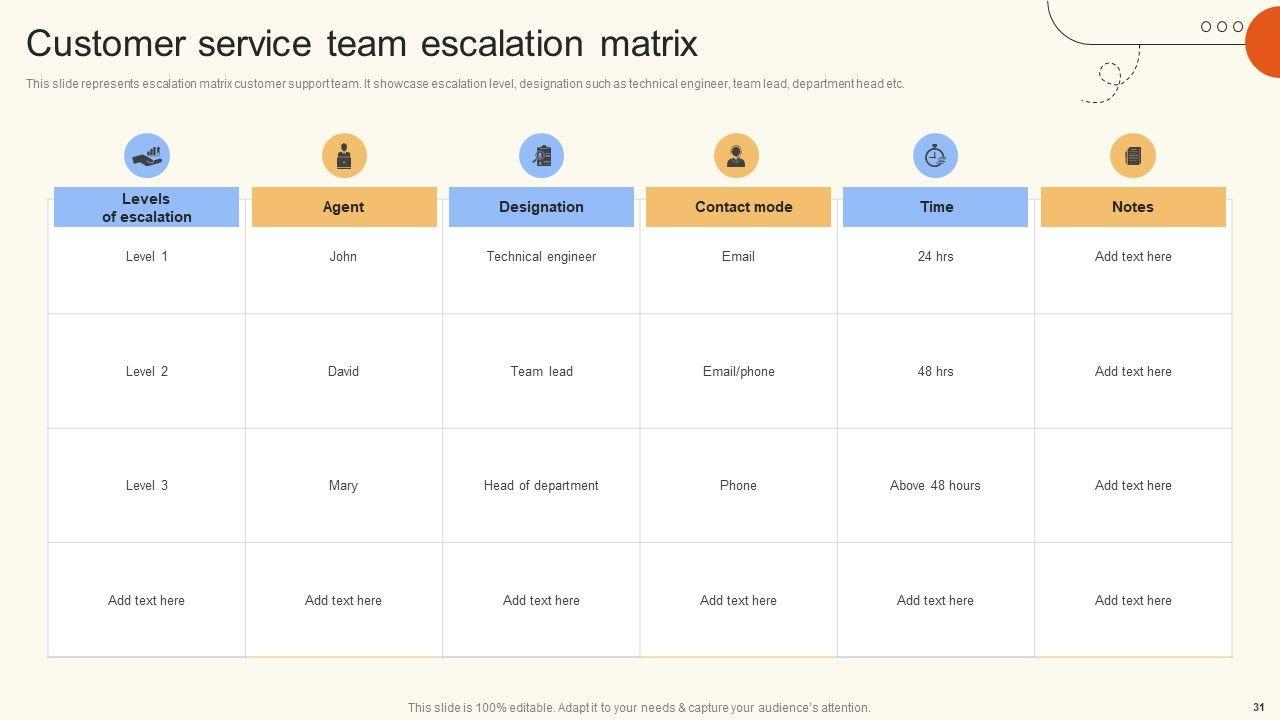The height and width of the screenshot is (720, 1280).
Task: Click the headset icon above Contact mode
Action: click(736, 156)
